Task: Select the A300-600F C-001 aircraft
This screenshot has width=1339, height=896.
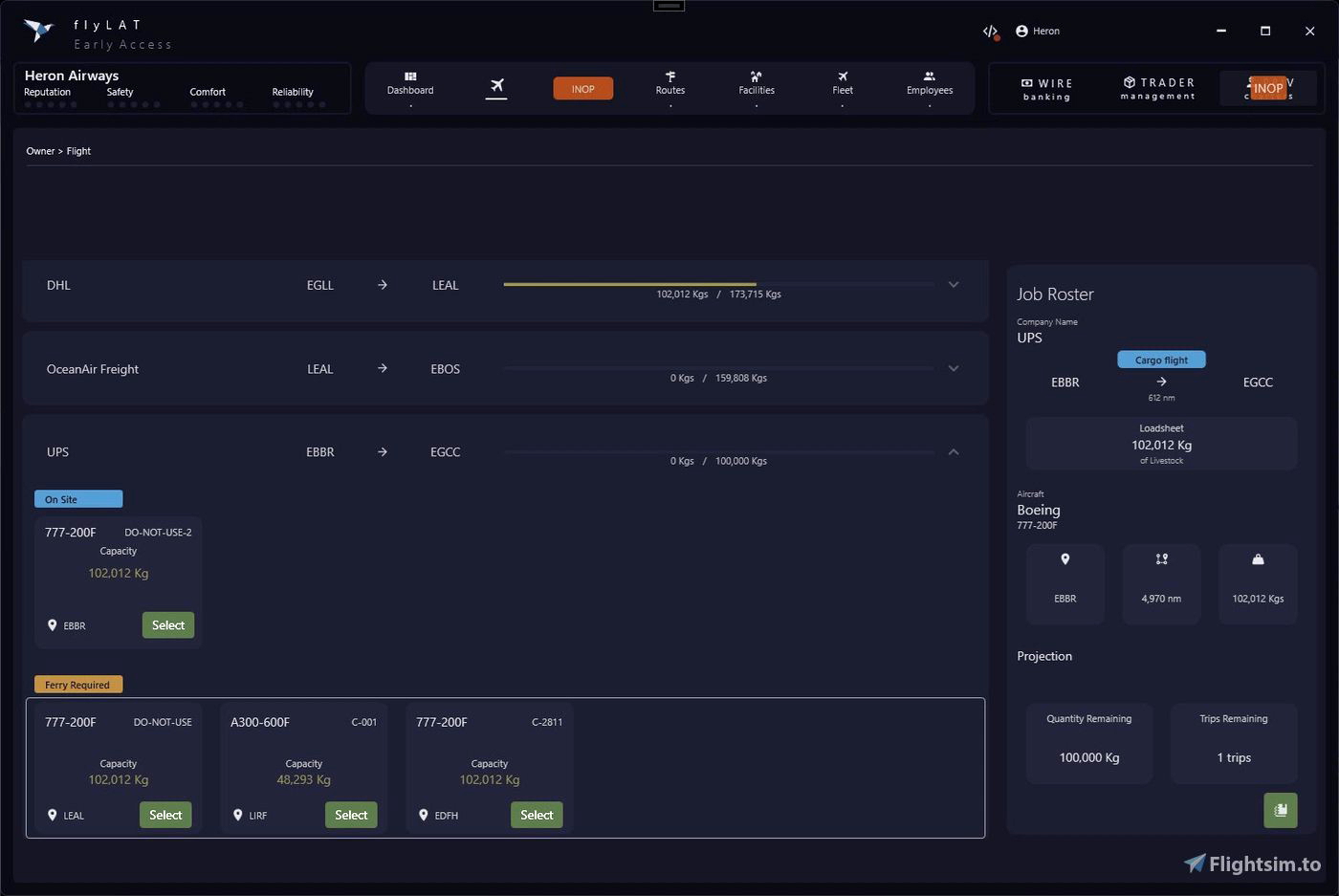Action: coord(351,815)
